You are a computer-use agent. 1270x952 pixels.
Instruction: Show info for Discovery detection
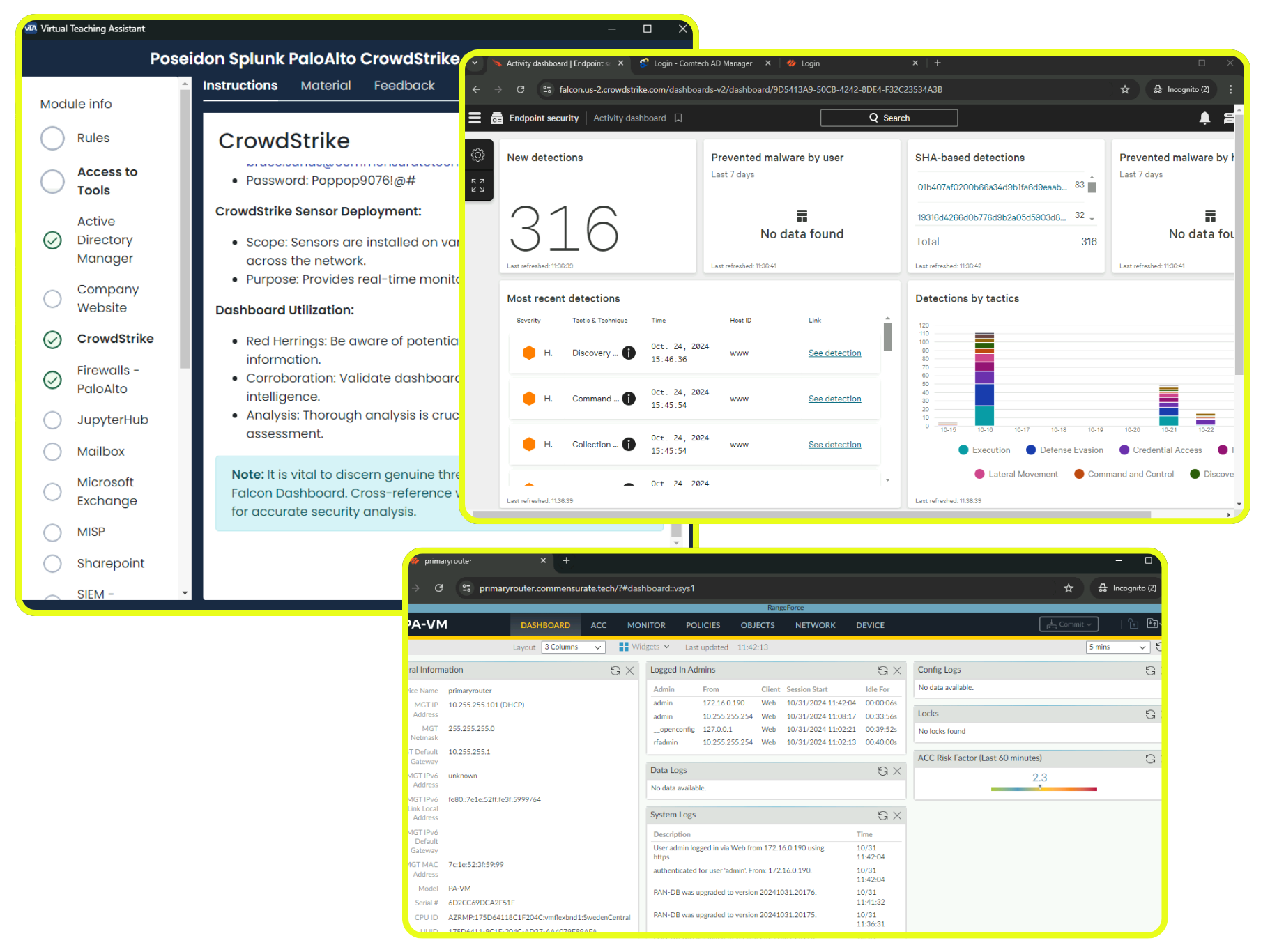click(x=629, y=353)
